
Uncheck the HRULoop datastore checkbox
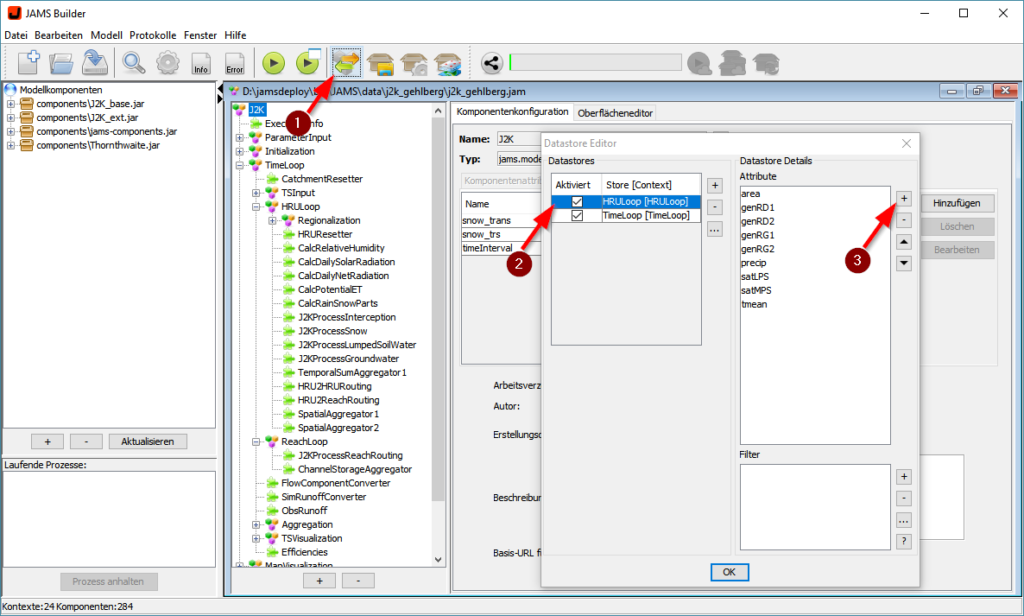click(577, 201)
